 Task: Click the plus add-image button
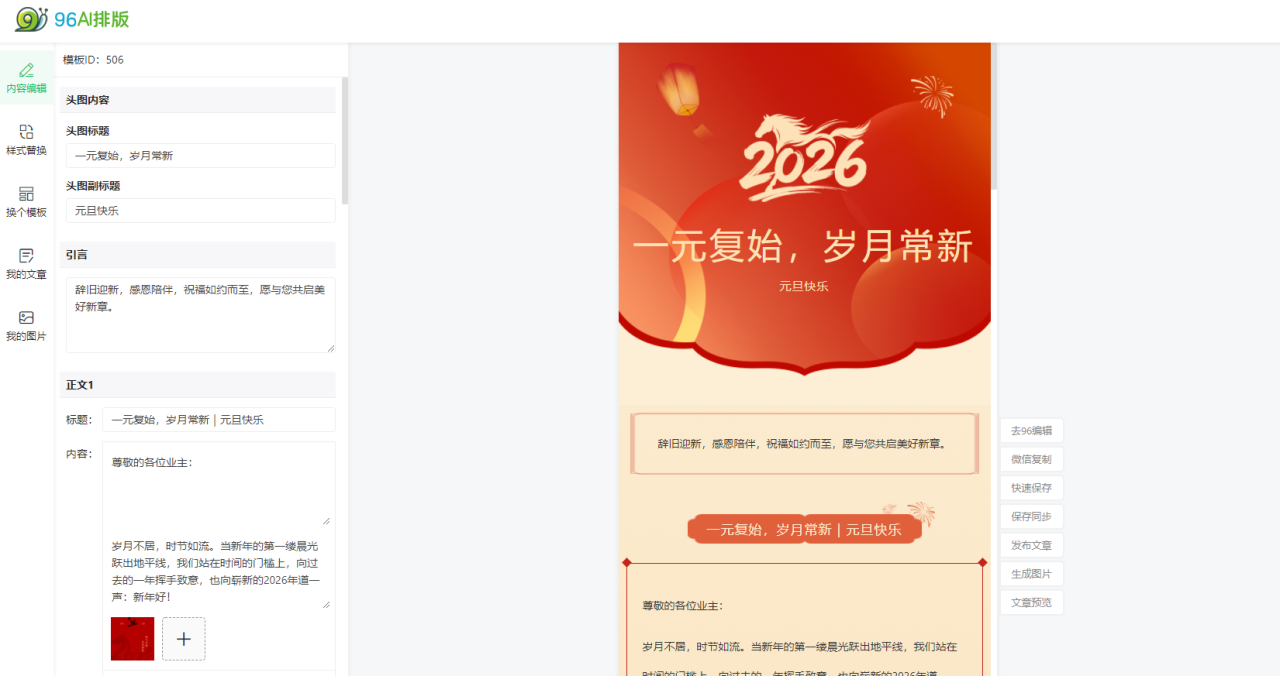(x=184, y=639)
